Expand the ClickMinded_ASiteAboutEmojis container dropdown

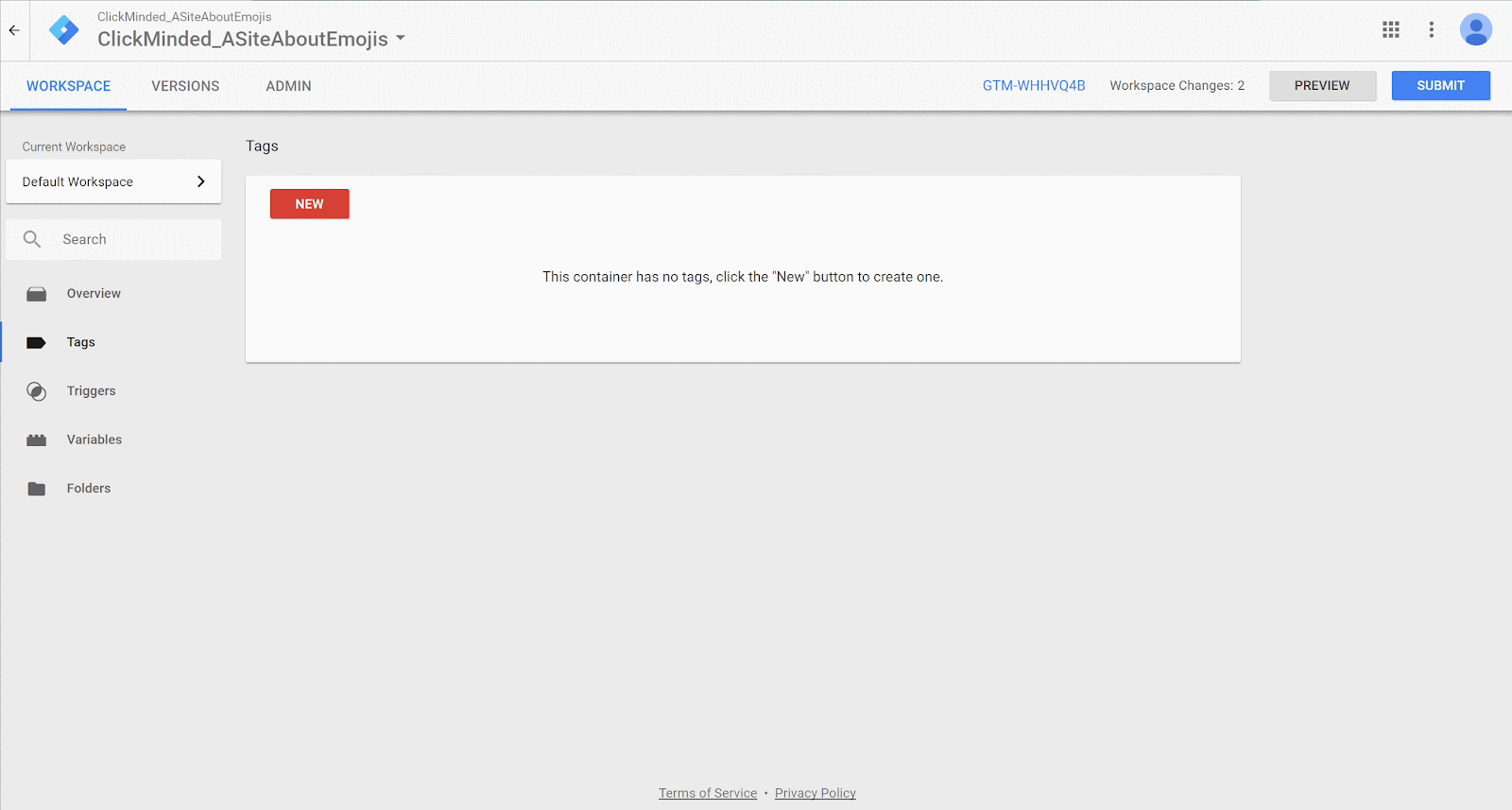(x=401, y=39)
